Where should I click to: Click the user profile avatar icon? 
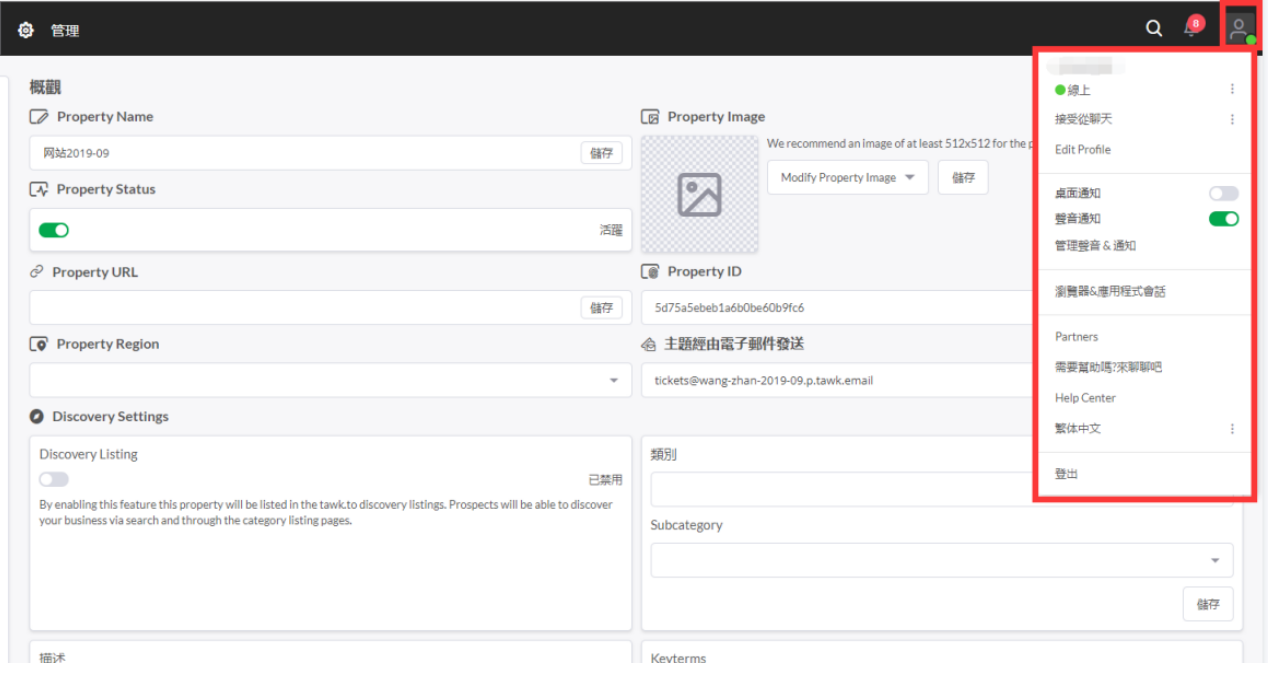(x=1240, y=29)
